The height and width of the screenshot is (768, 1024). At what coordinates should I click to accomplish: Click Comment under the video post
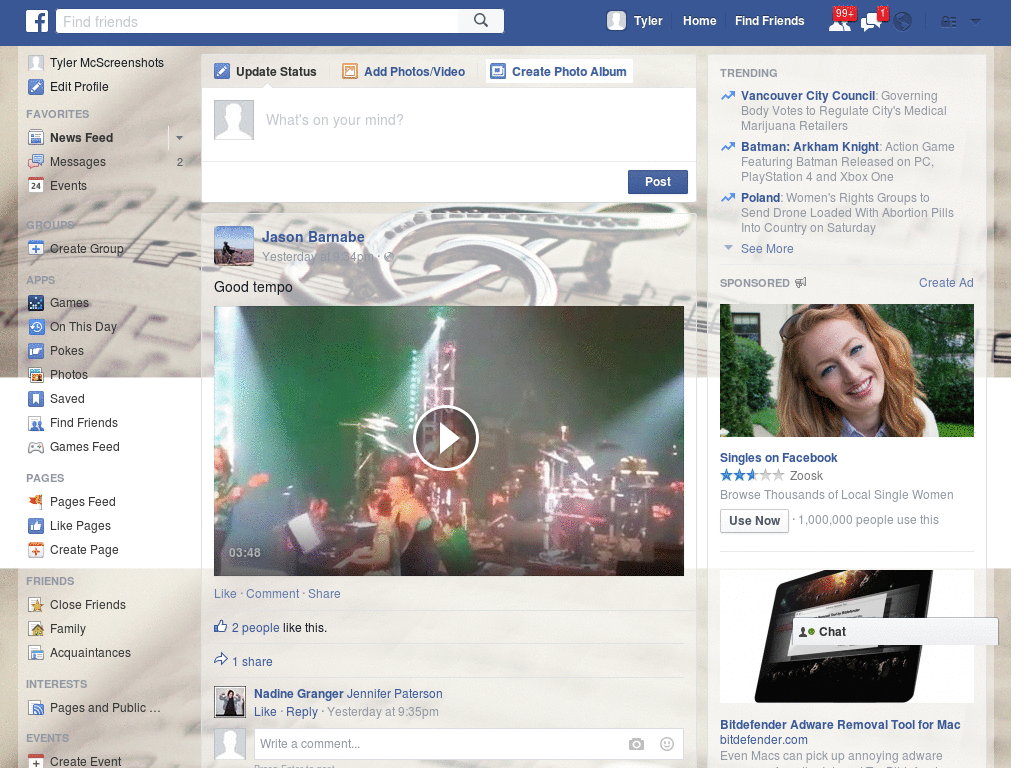[x=272, y=594]
